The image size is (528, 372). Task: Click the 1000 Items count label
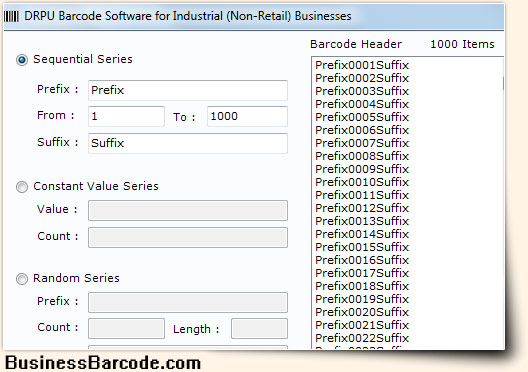pos(462,44)
